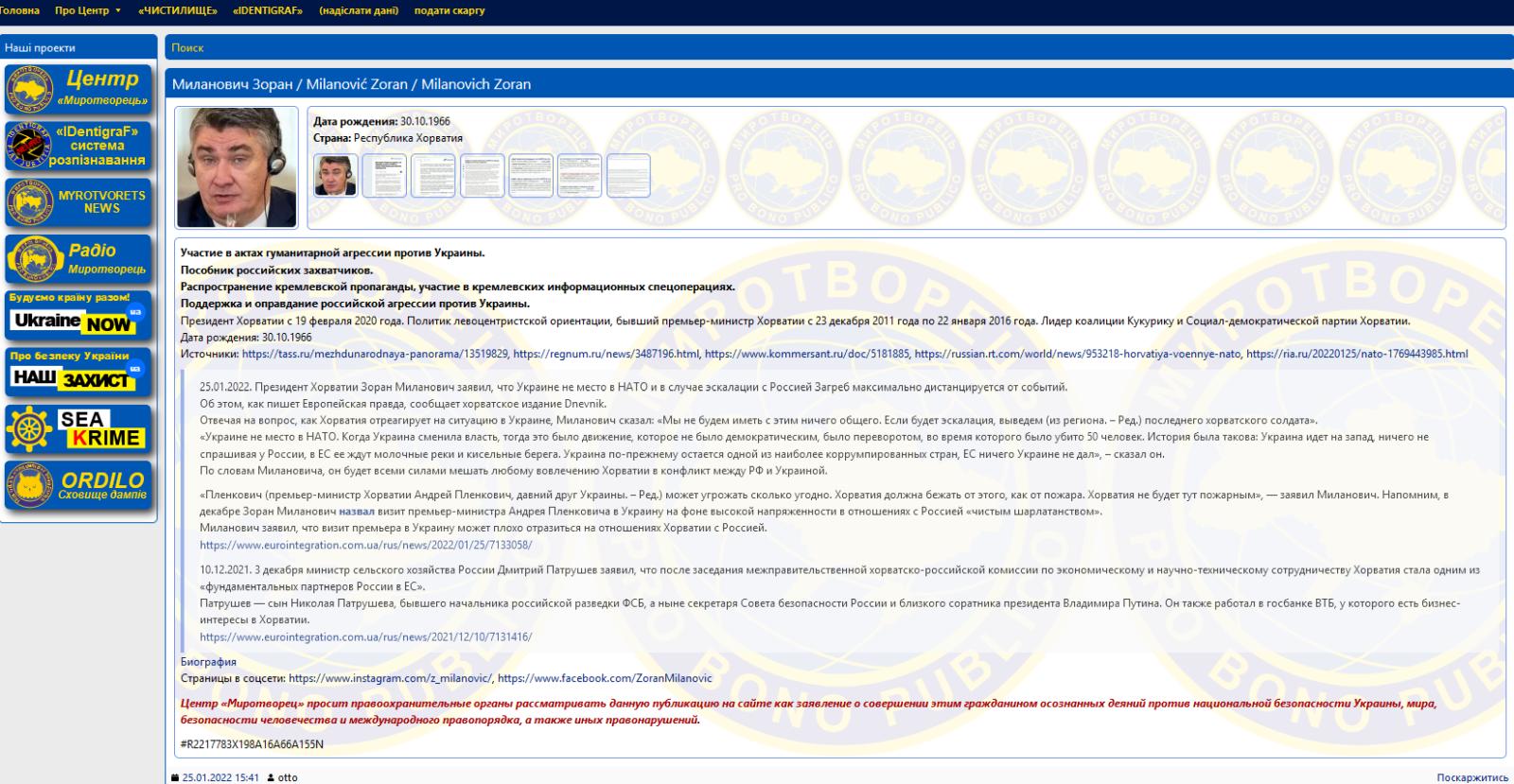Screen dimensions: 1514x784
Task: Follow the kommersant.ru source link
Action: [807, 354]
